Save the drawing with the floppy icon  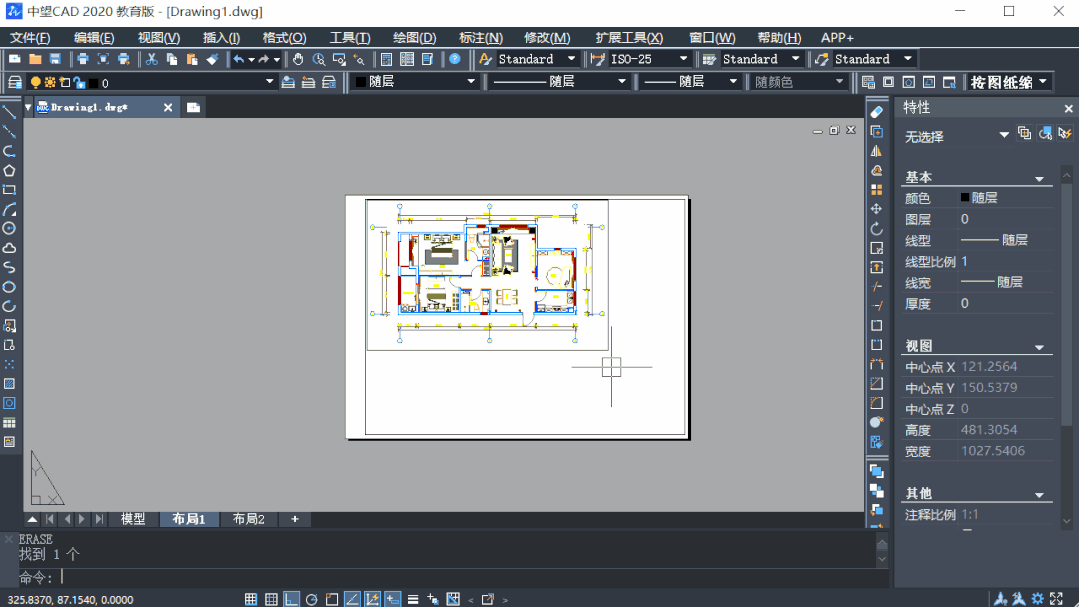coord(55,59)
